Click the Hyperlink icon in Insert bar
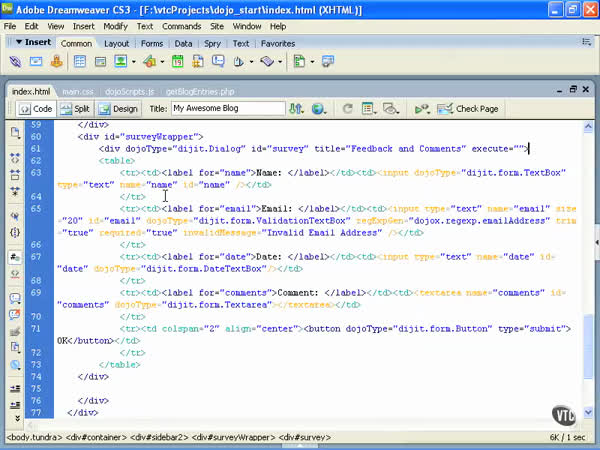 [x=17, y=62]
